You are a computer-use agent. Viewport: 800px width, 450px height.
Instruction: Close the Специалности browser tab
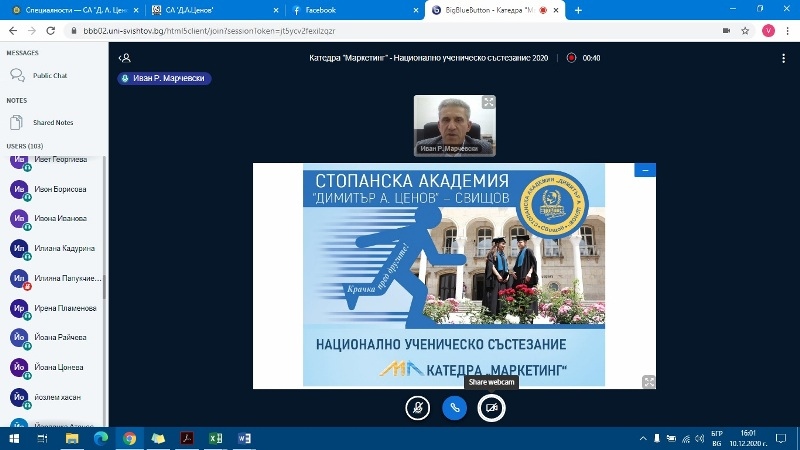(136, 10)
